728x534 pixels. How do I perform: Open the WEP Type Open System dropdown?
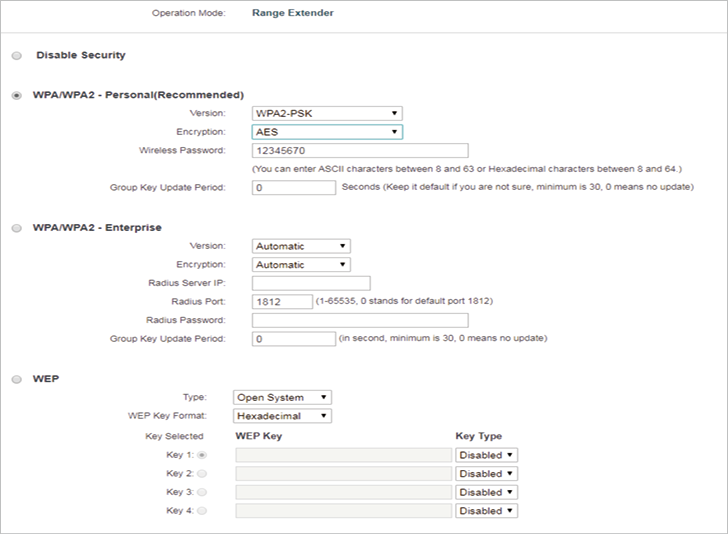click(x=282, y=397)
